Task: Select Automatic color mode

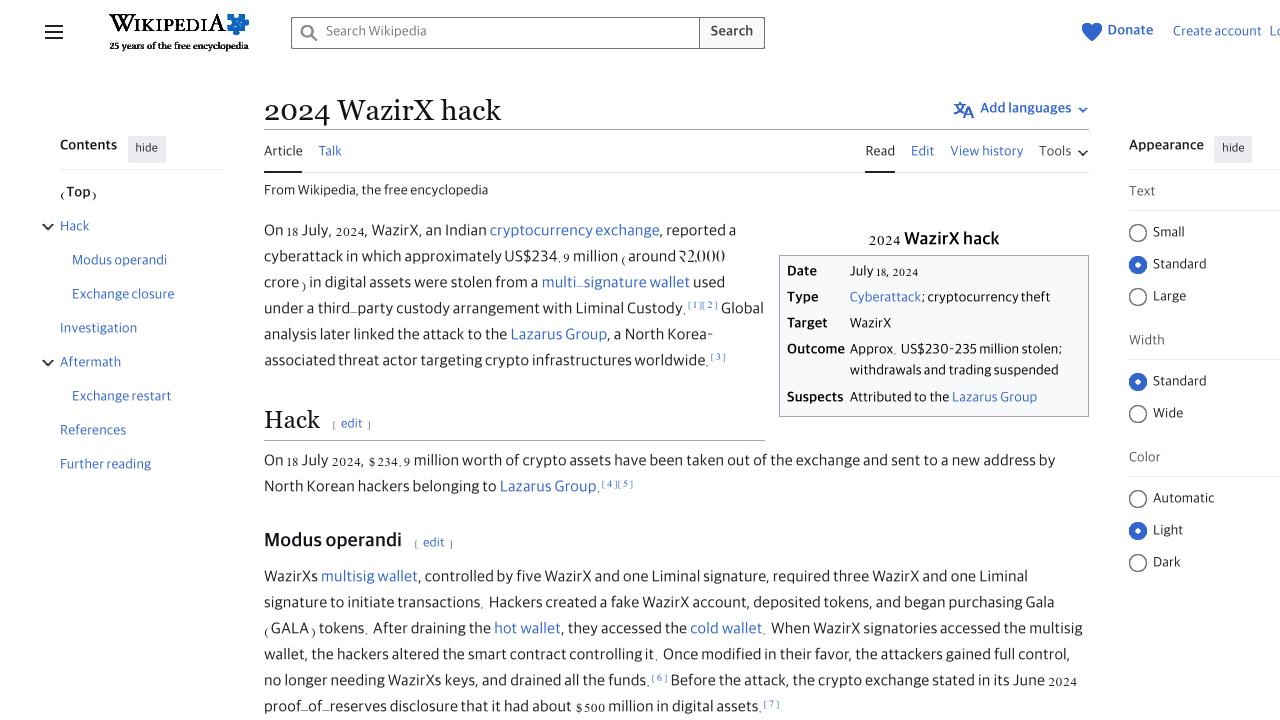Action: click(1138, 499)
